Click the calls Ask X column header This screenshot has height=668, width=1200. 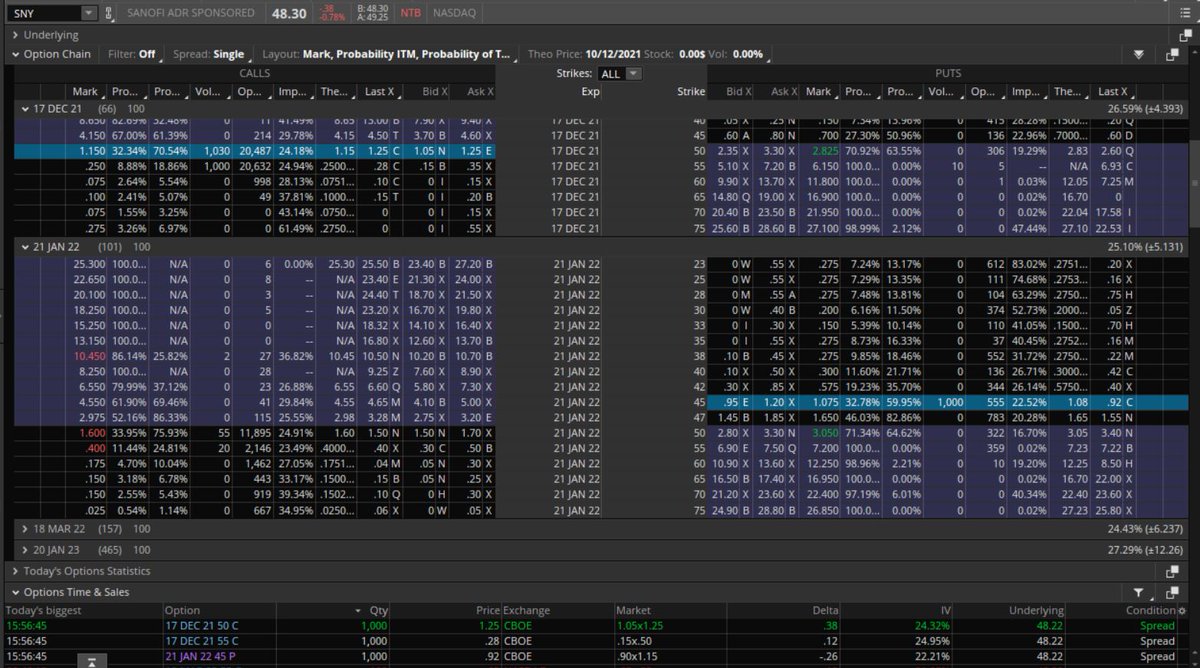click(472, 91)
